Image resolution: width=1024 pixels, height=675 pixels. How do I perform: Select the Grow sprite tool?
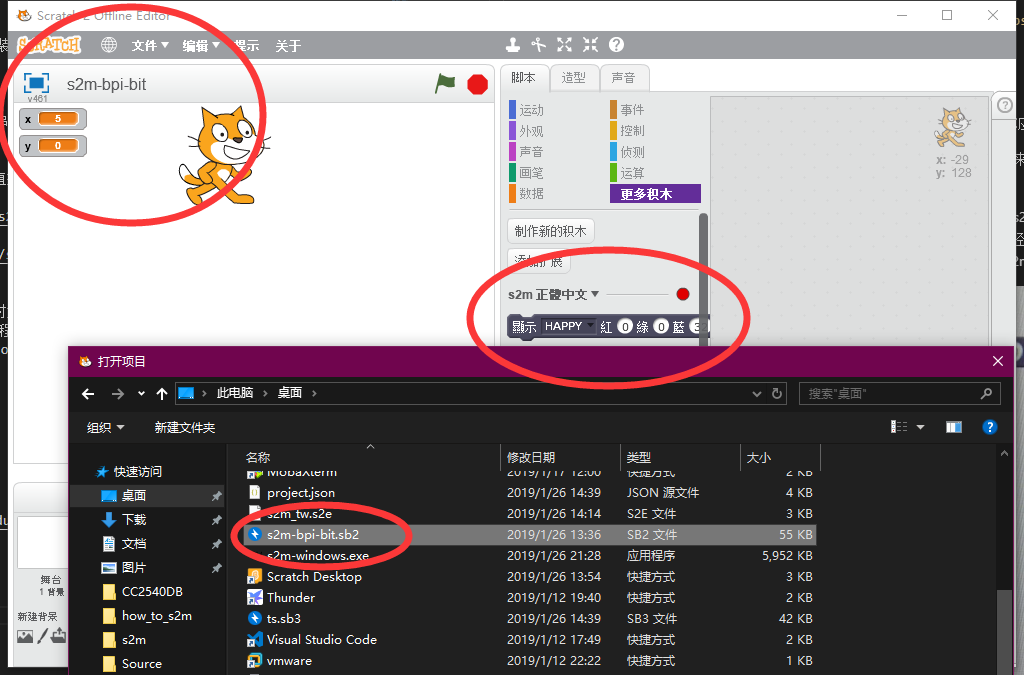coord(565,45)
